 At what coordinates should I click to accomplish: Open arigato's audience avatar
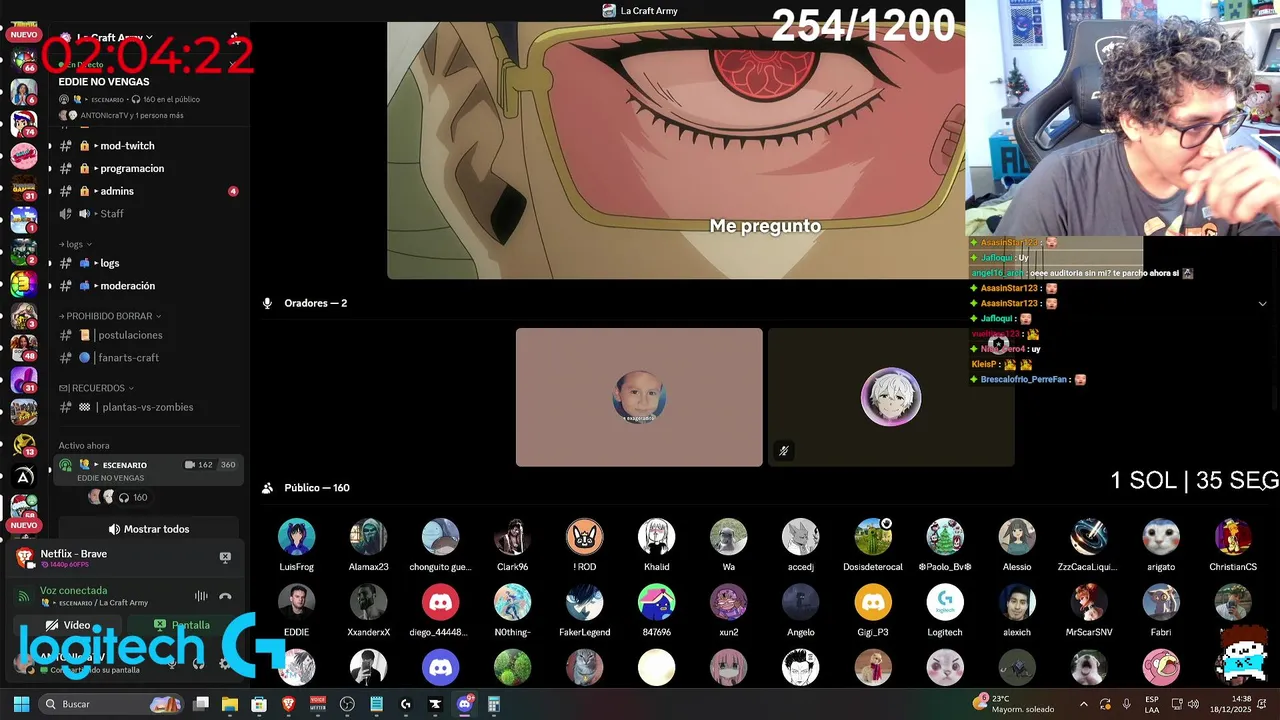[1161, 537]
